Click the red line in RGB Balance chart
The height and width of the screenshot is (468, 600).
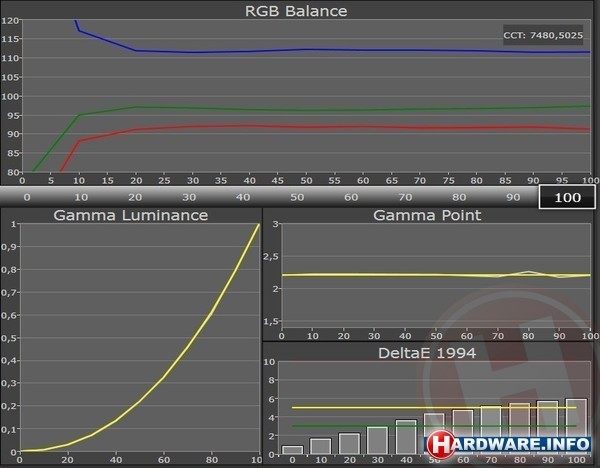pyautogui.click(x=300, y=127)
